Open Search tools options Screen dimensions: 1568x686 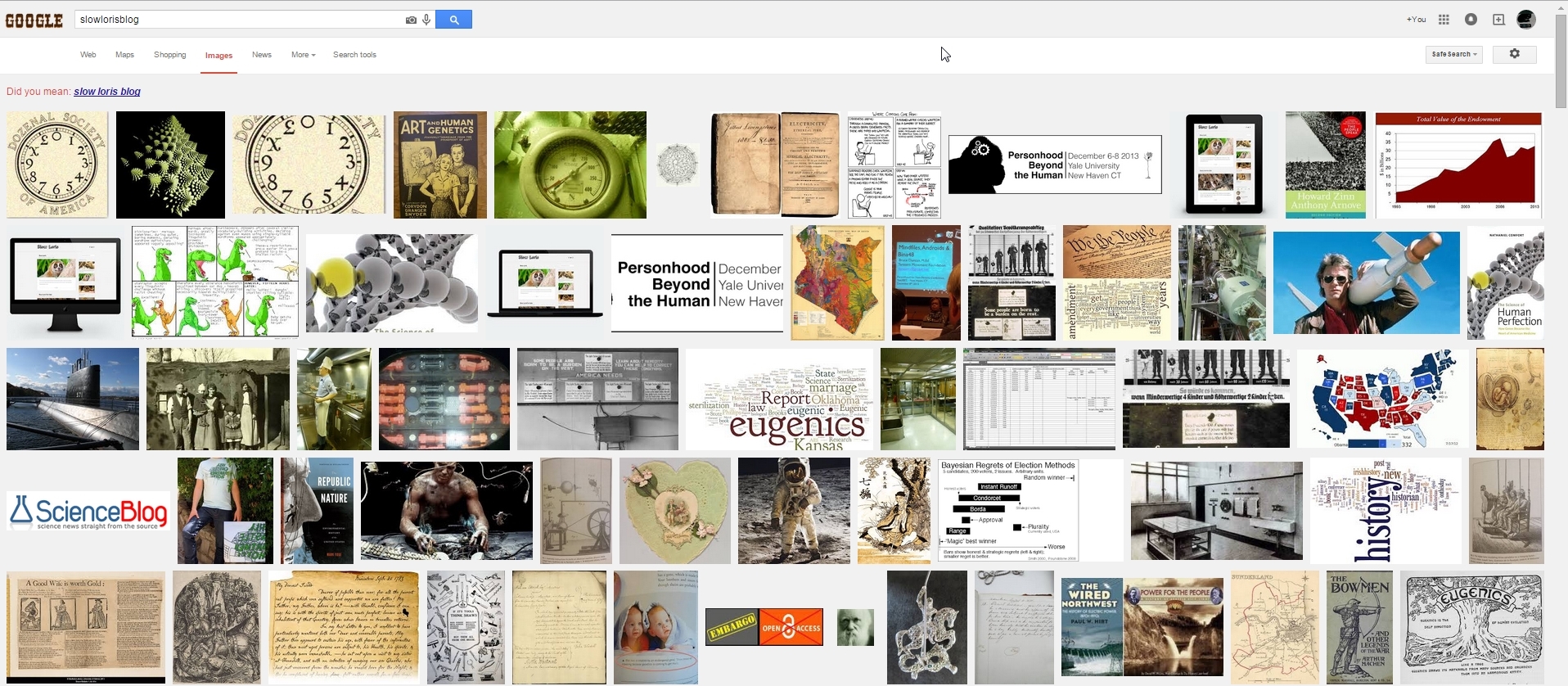pyautogui.click(x=354, y=55)
